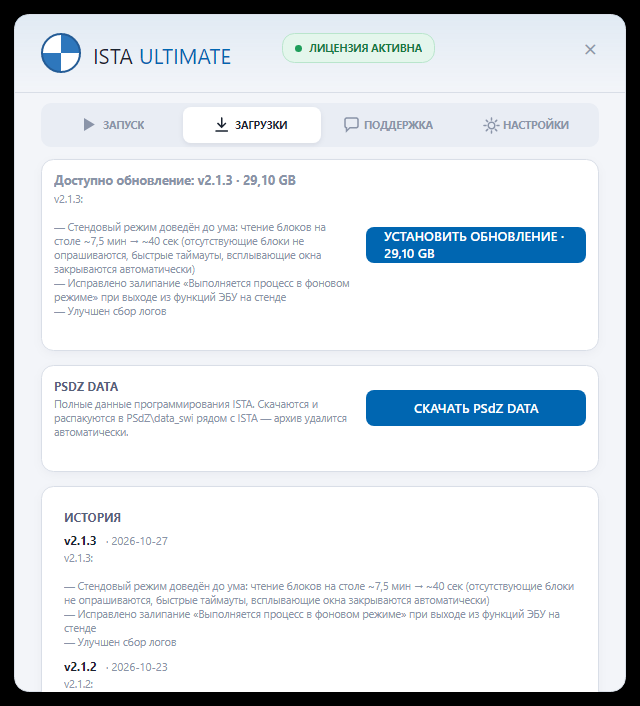
Task: Click the ISTA ULTIMATE title text
Action: coord(162,57)
